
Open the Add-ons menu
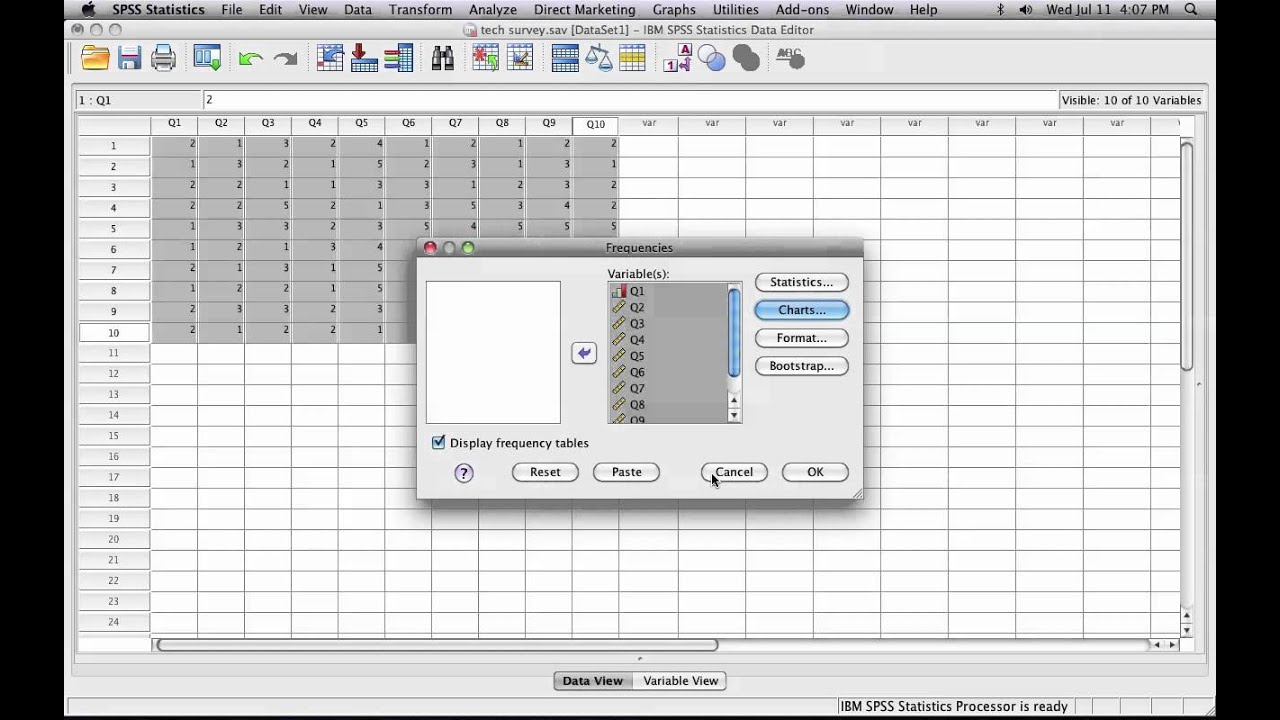pos(802,10)
